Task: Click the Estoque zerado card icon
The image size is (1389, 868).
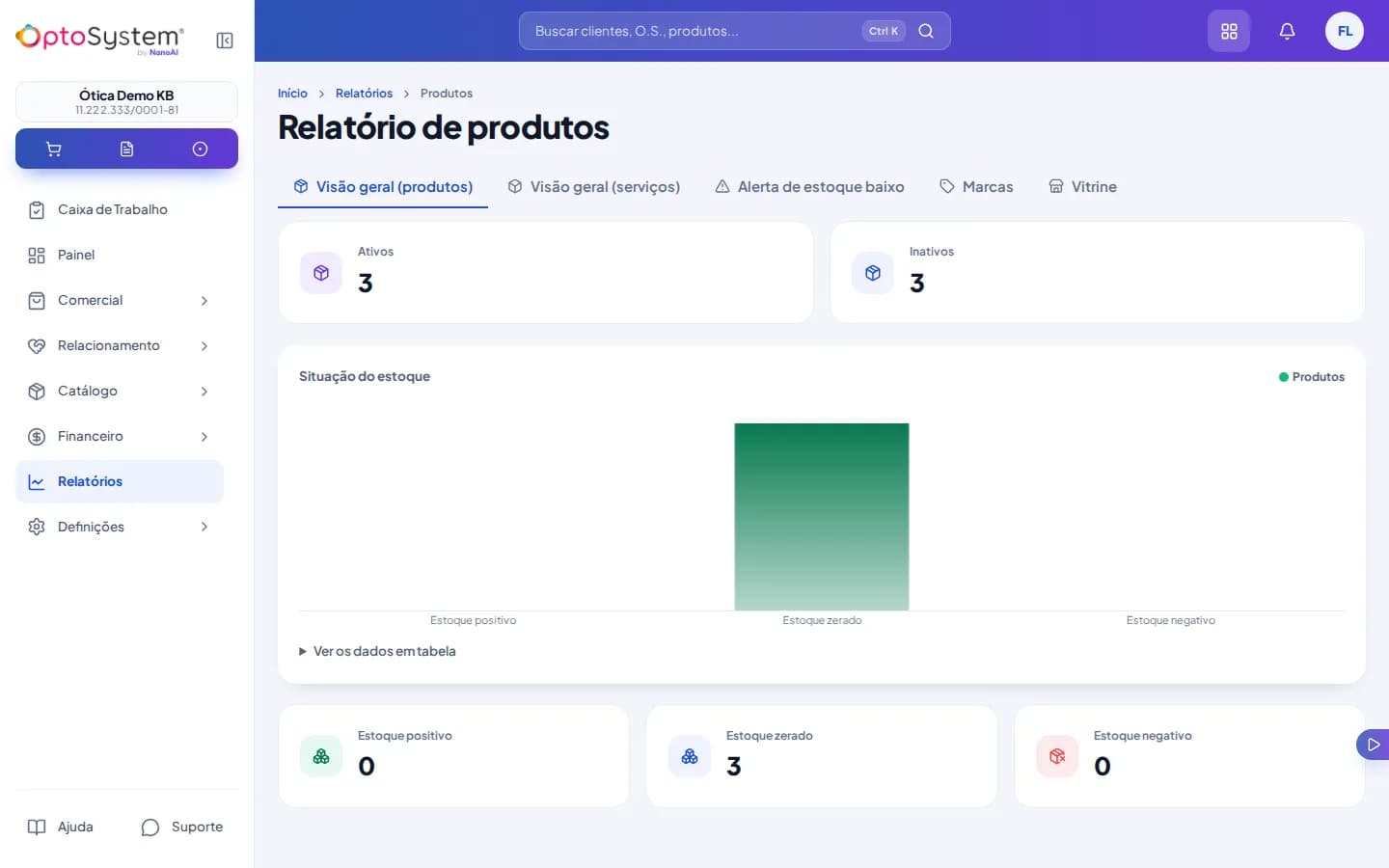Action: (690, 756)
